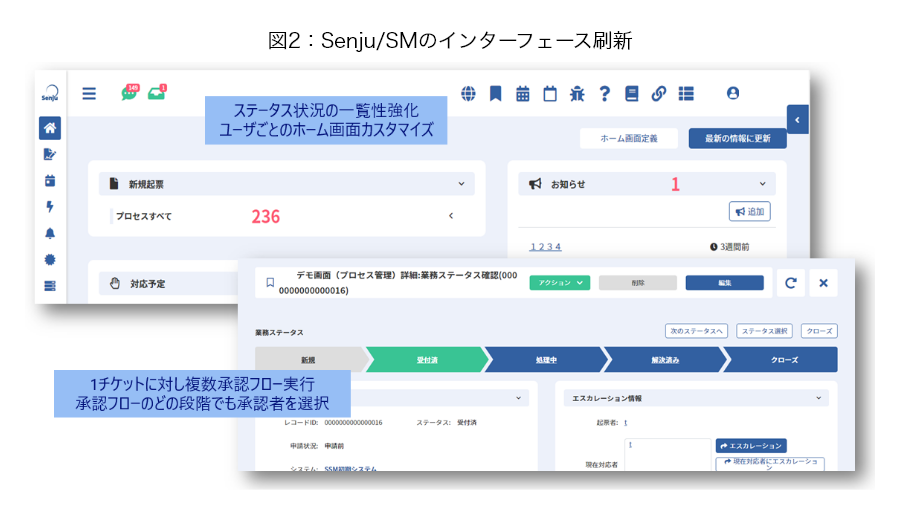This screenshot has width=900, height=520.
Task: Click the 3週間前 timestamp
Action: (730, 247)
